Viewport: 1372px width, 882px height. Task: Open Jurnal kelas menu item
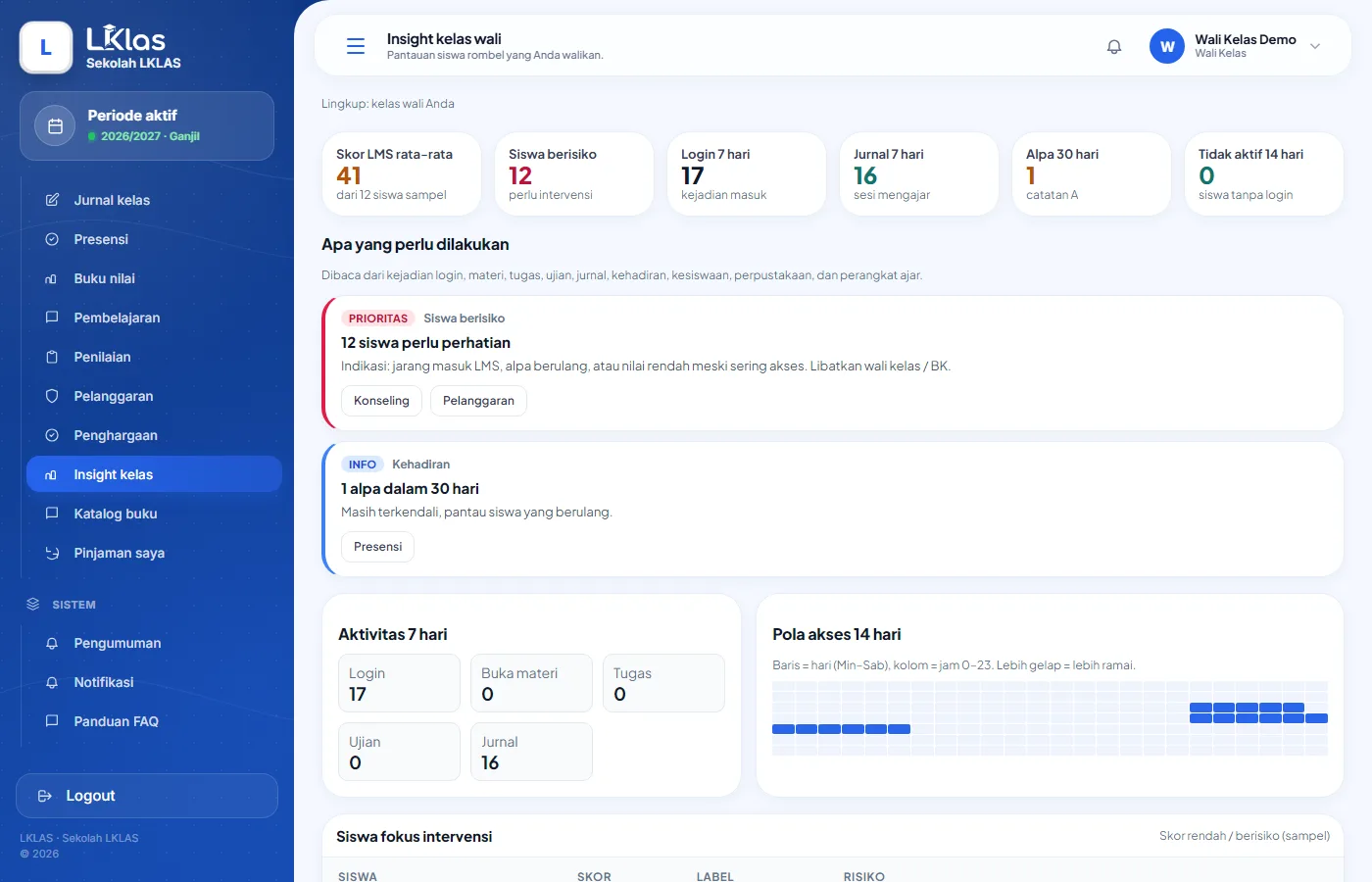click(x=154, y=200)
